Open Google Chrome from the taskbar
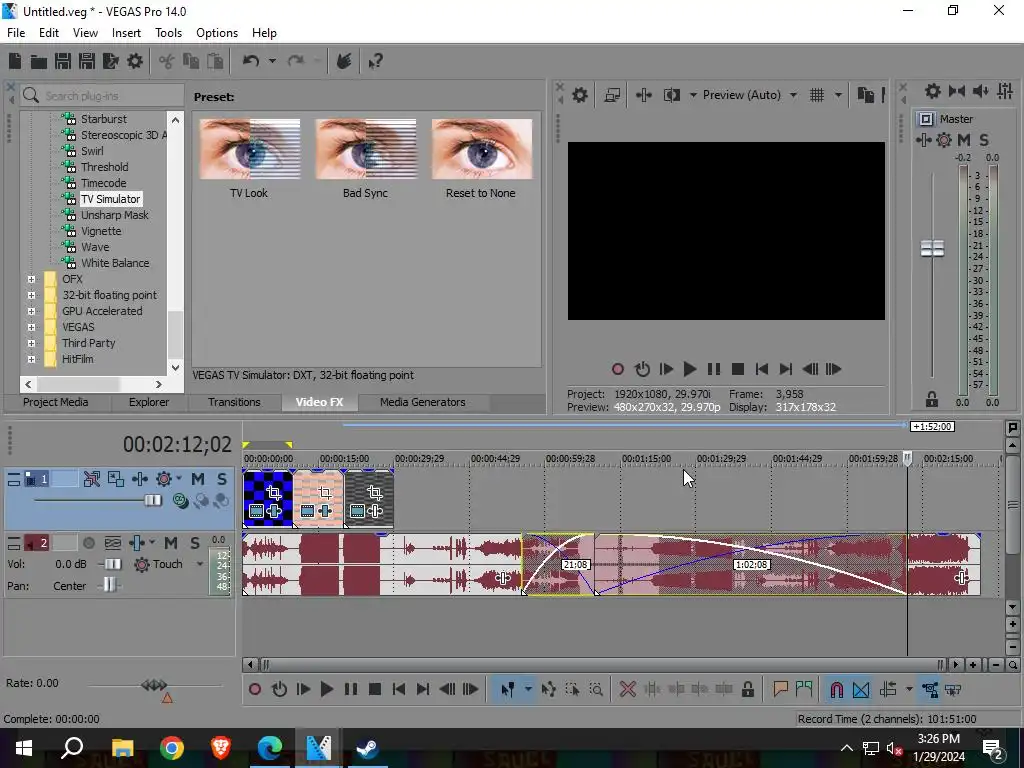This screenshot has width=1024, height=768. [x=172, y=748]
